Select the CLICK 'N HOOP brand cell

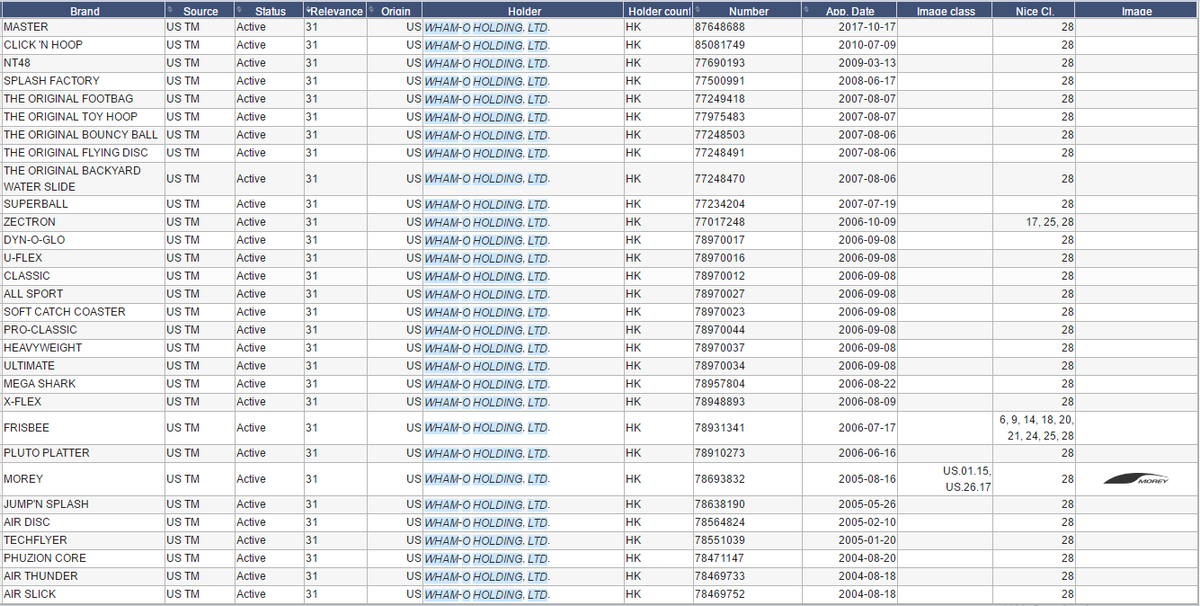pyautogui.click(x=83, y=45)
